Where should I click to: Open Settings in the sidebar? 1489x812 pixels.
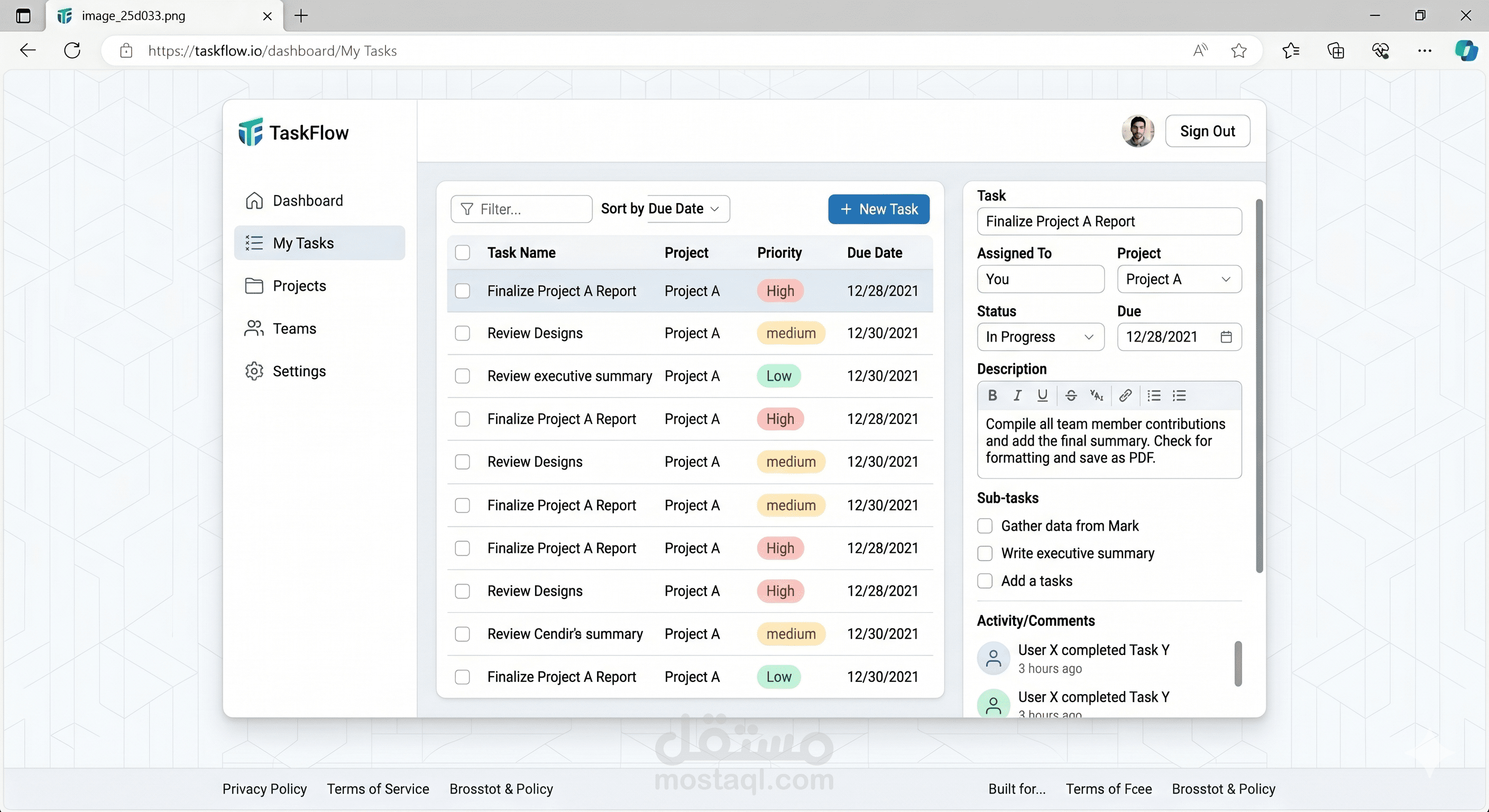pos(319,371)
